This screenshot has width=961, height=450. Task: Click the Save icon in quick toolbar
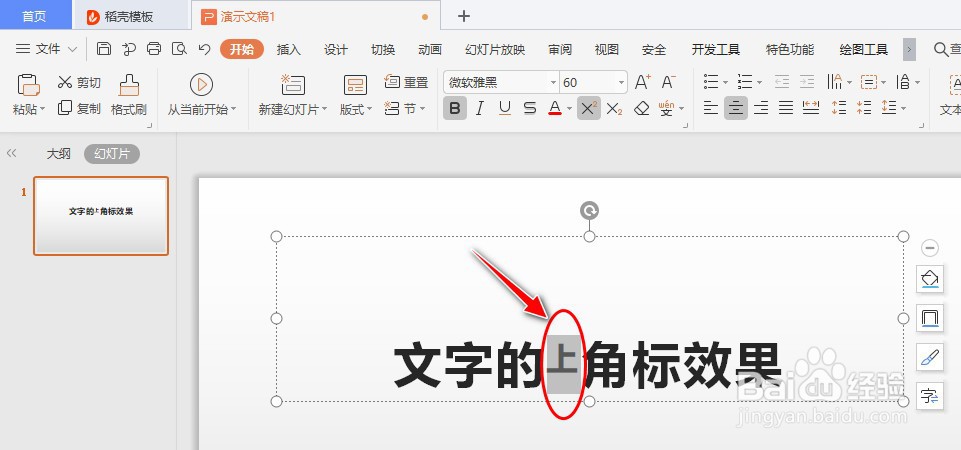(104, 49)
